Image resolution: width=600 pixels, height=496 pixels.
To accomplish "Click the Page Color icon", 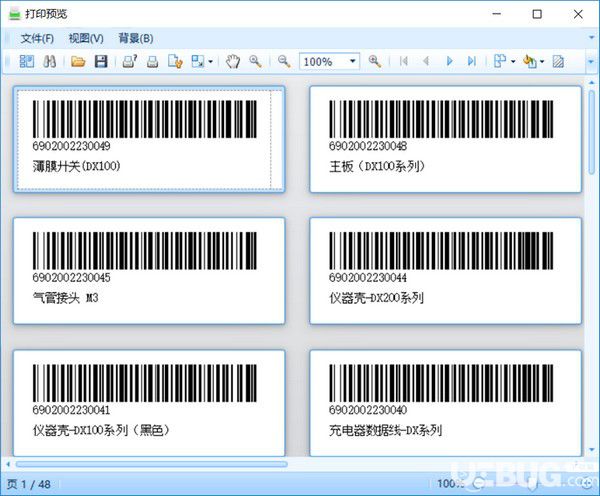I will 530,61.
